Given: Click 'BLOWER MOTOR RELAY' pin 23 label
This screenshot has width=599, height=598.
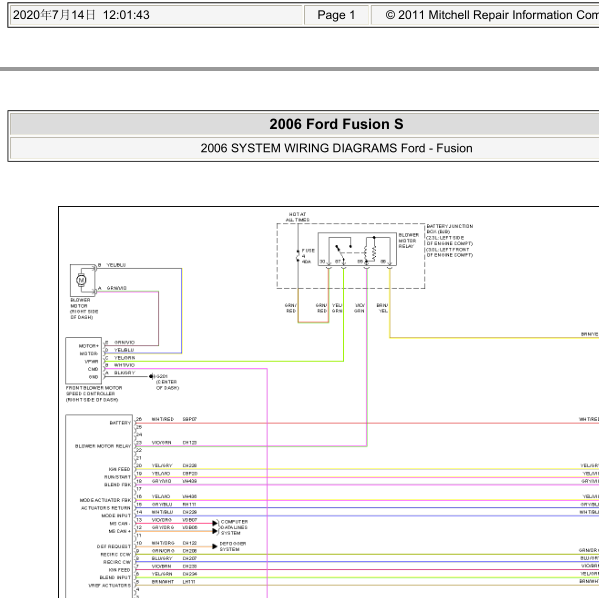Looking at the screenshot, I should [x=103, y=446].
